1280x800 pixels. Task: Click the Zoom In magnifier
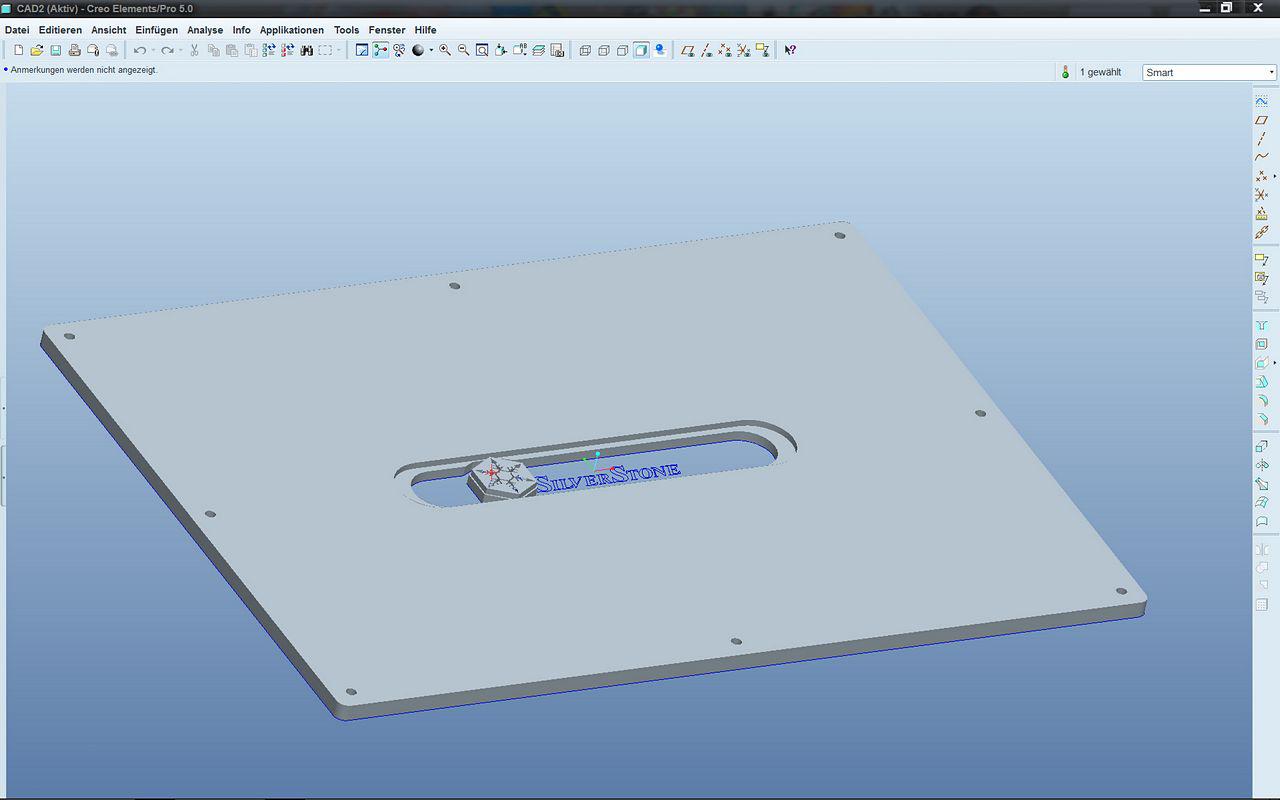445,50
